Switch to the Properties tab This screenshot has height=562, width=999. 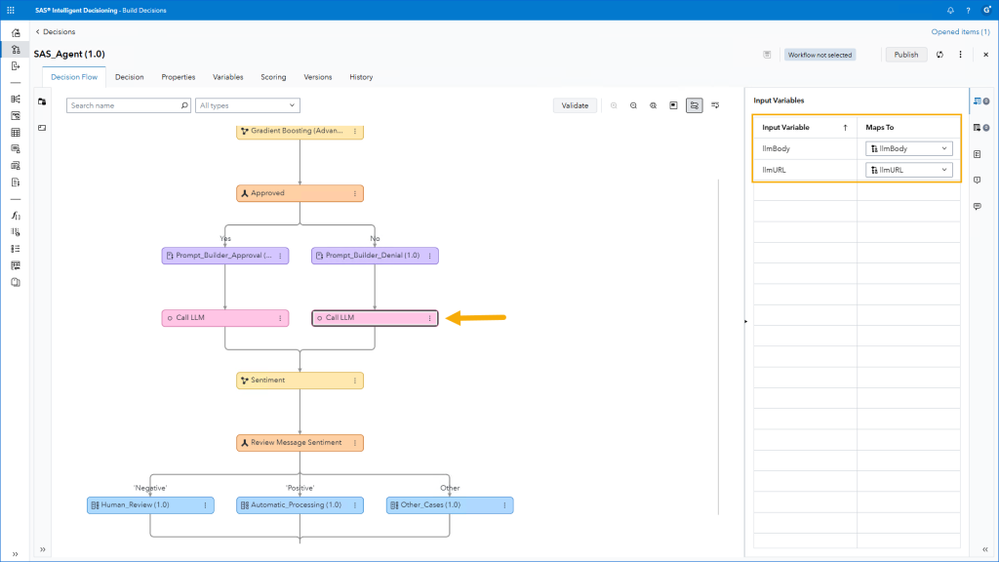click(x=178, y=77)
